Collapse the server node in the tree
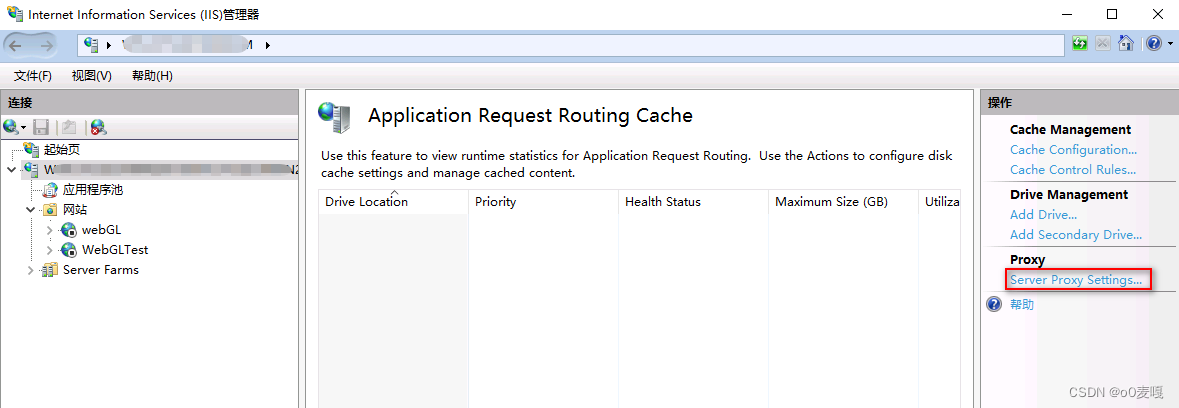The height and width of the screenshot is (408, 1179). coord(11,170)
